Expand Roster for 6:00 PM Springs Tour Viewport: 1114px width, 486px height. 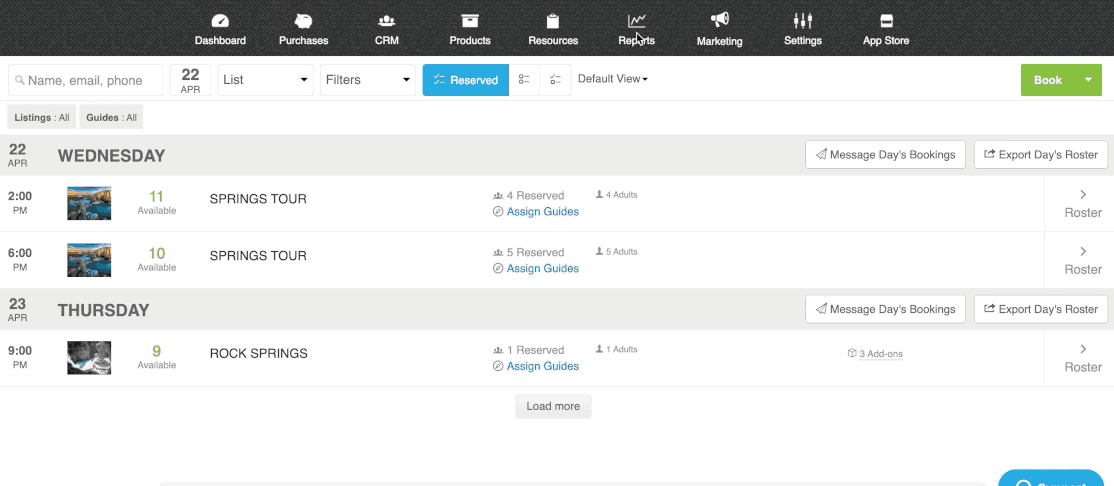1083,260
